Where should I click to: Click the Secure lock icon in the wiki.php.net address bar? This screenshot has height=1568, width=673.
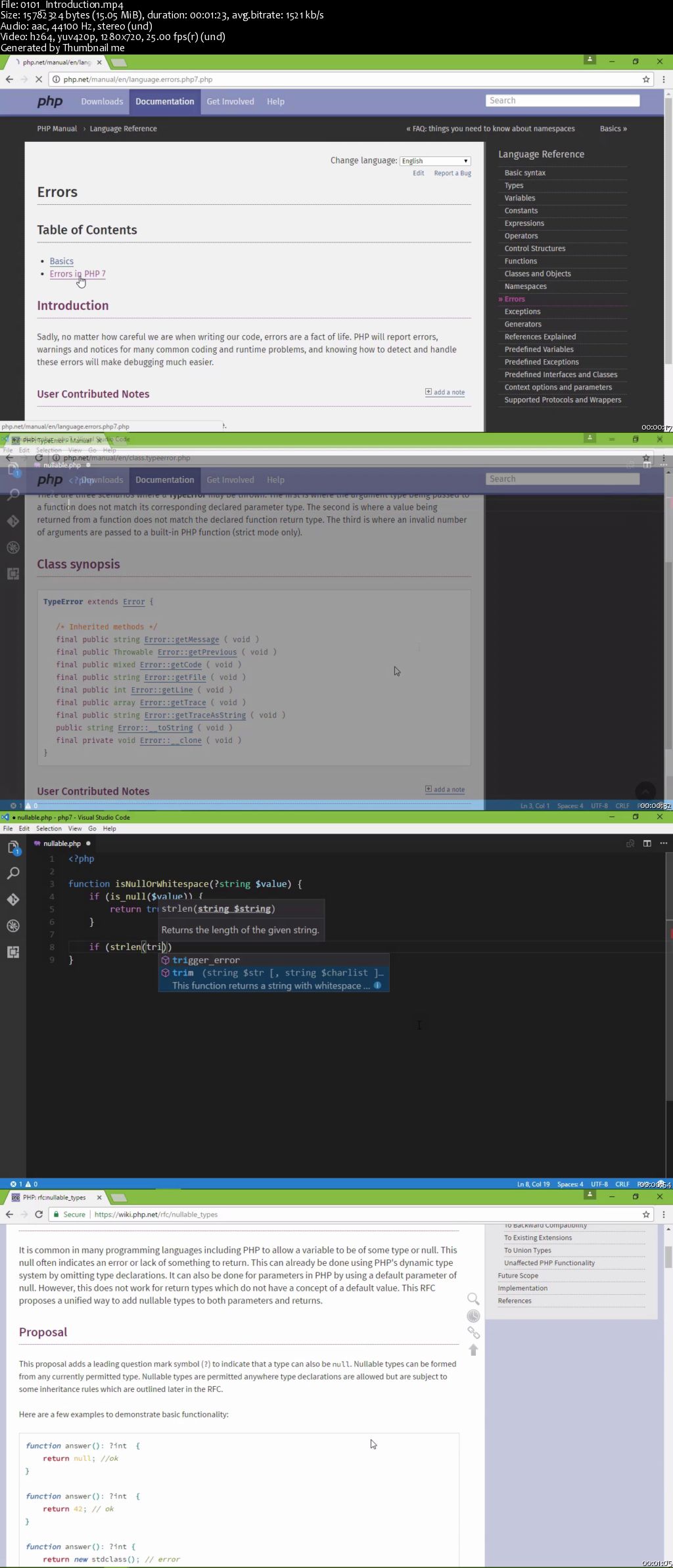(x=57, y=1215)
